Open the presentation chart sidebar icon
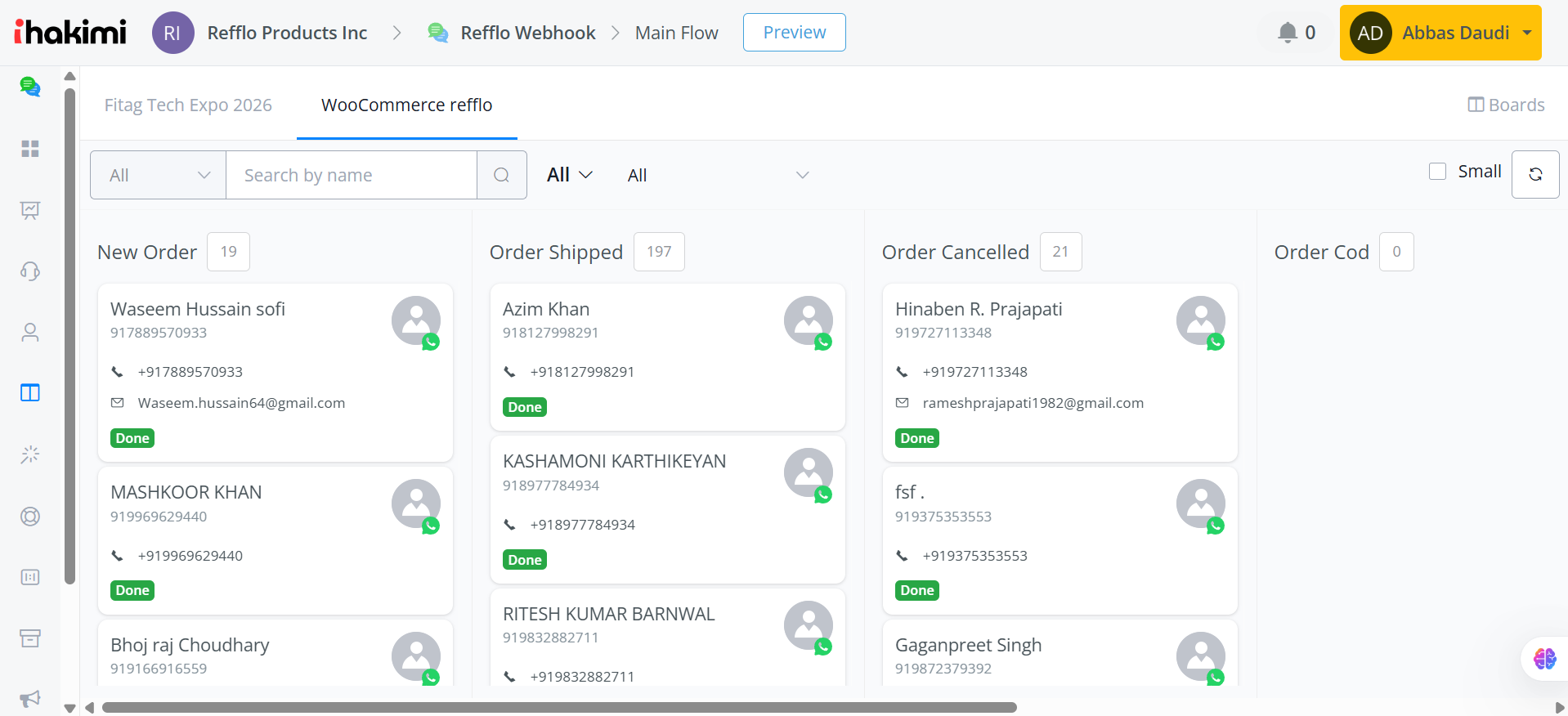 coord(30,210)
